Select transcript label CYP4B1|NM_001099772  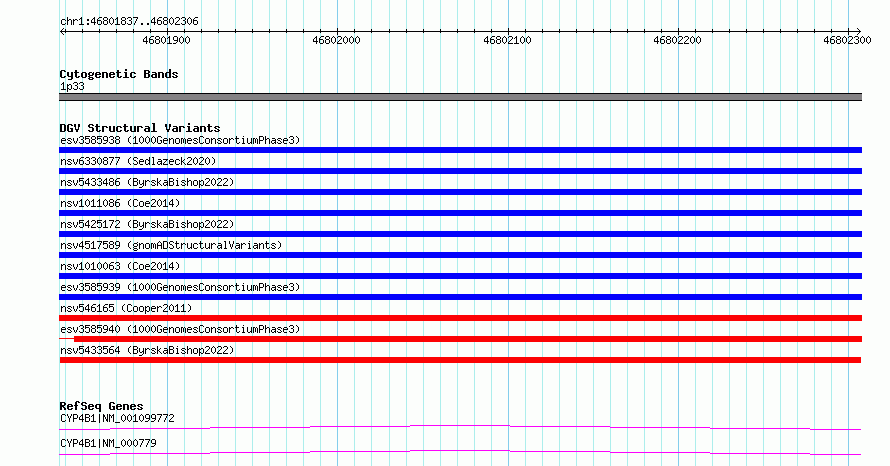tap(117, 418)
